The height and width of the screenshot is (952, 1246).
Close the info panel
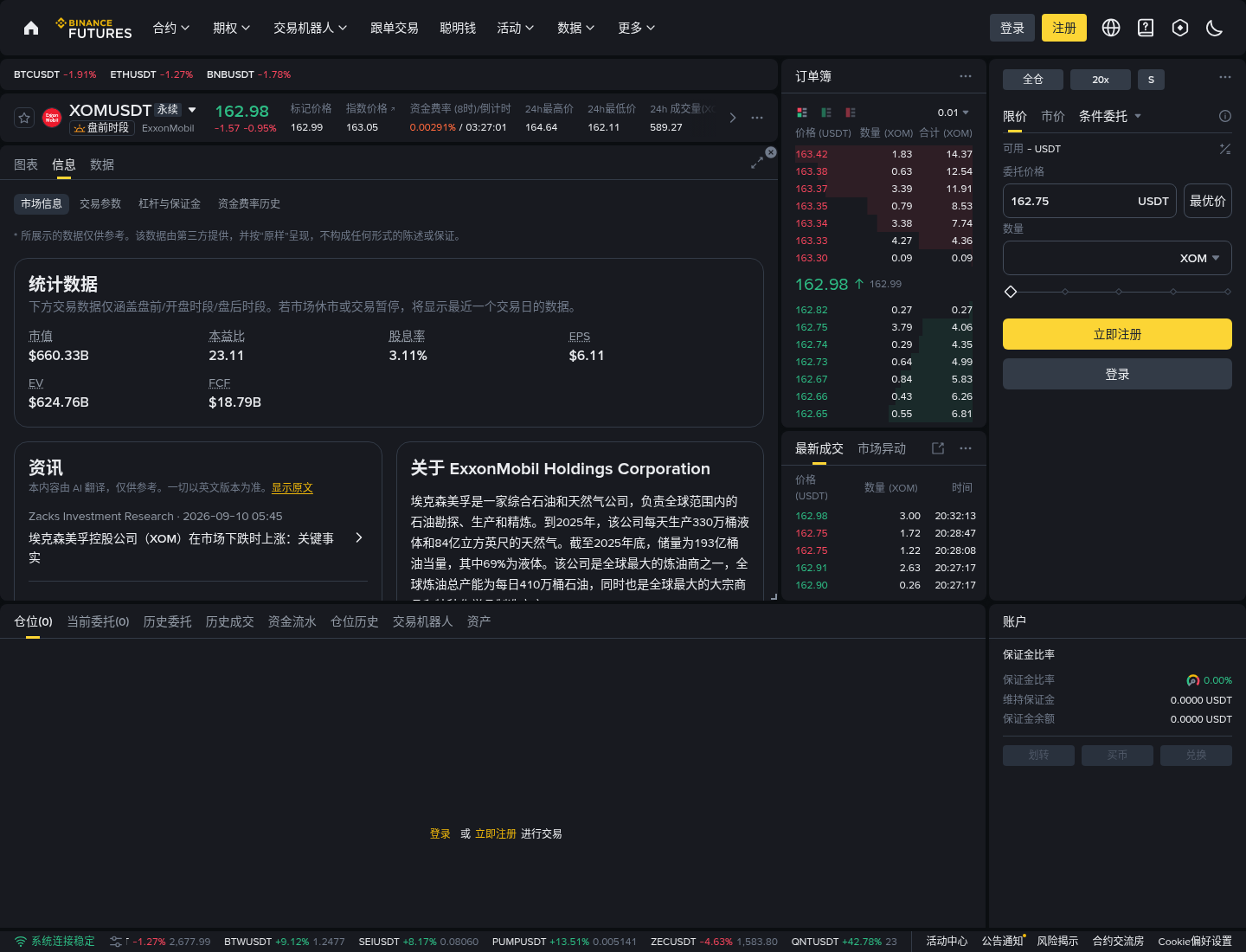[771, 152]
